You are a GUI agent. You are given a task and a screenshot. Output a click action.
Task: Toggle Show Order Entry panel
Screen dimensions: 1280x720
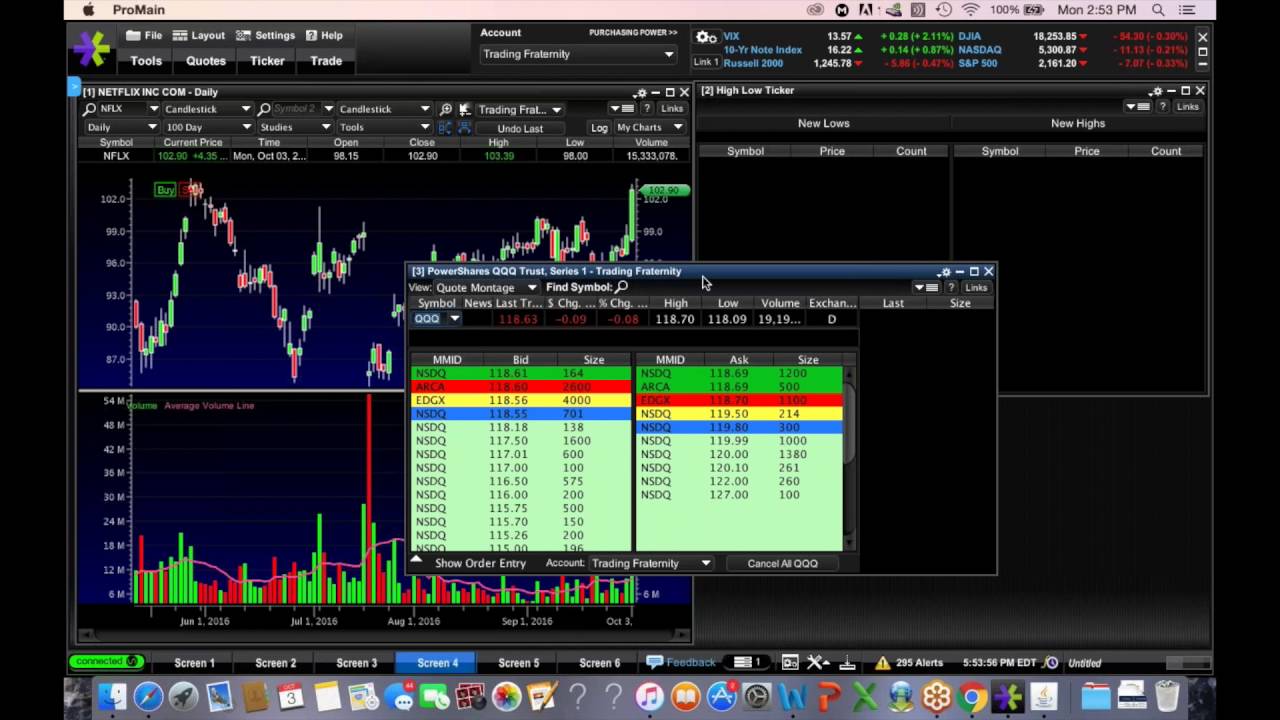479,563
